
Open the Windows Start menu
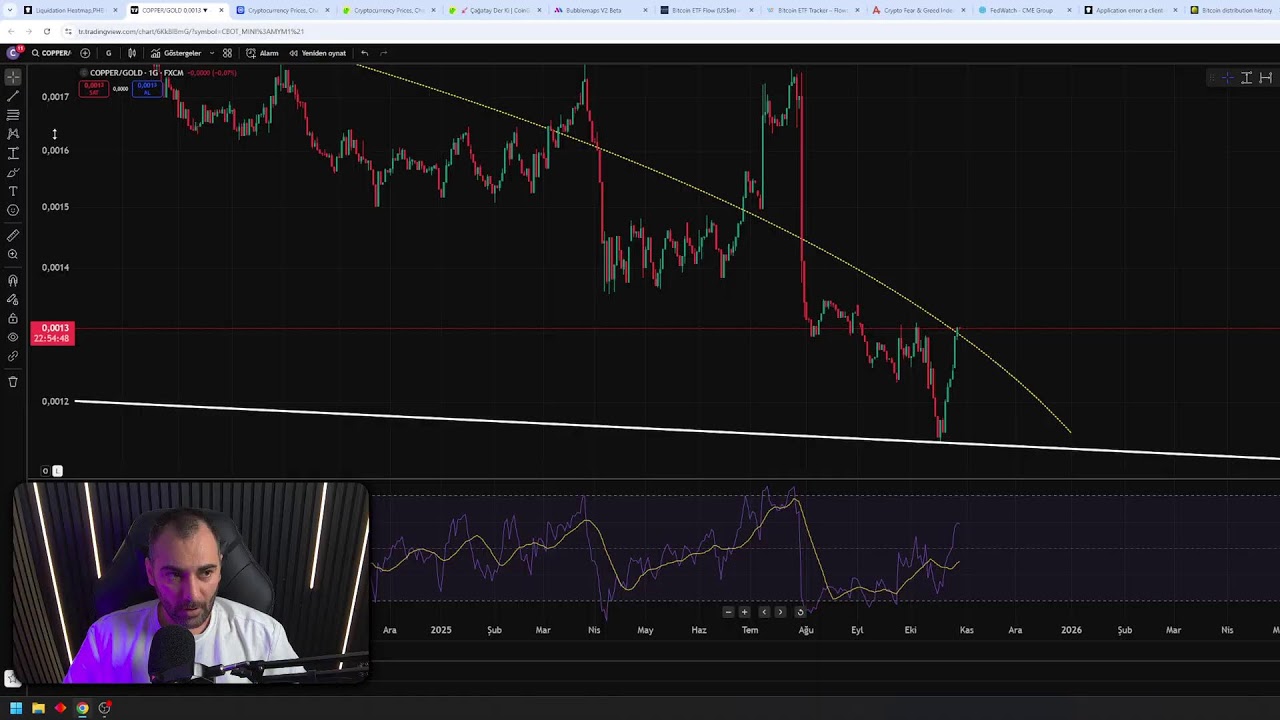click(x=16, y=708)
